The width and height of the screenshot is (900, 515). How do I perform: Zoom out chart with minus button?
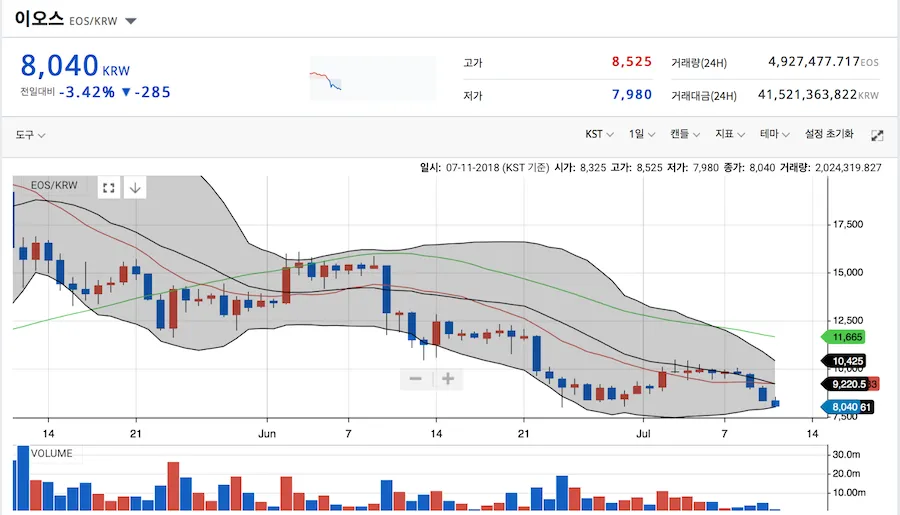point(416,378)
